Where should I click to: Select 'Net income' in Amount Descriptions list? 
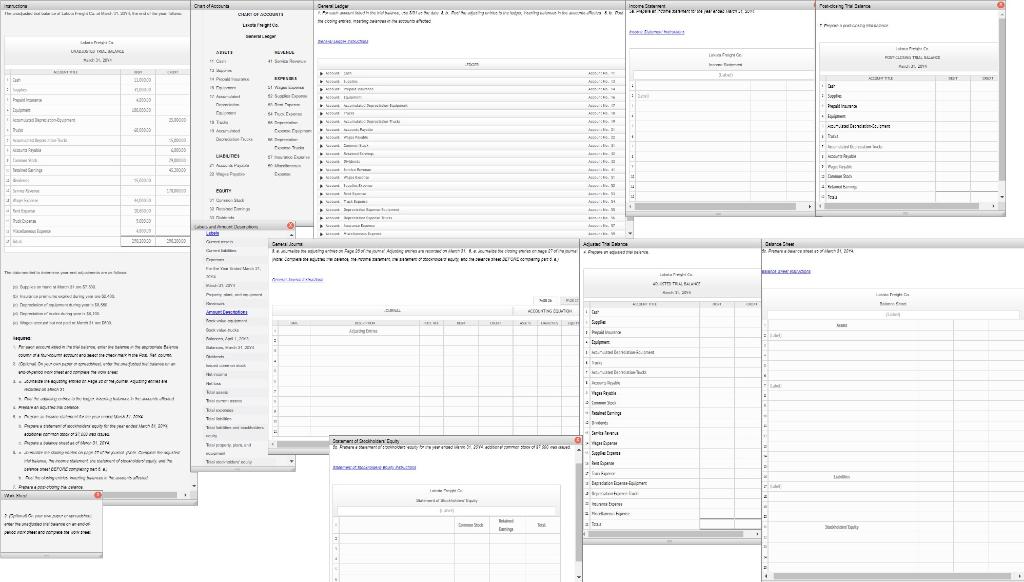click(217, 375)
